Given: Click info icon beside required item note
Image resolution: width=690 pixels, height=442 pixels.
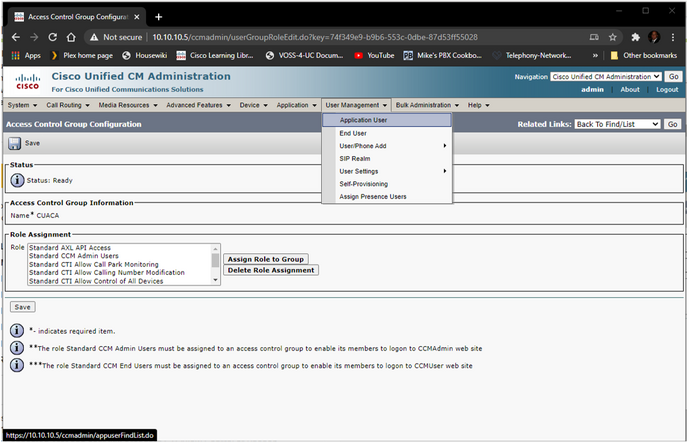Looking at the screenshot, I should click(x=17, y=330).
